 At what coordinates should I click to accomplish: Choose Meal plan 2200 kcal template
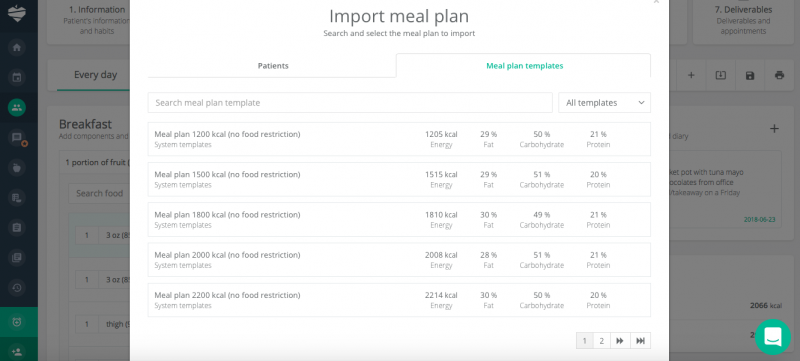click(x=399, y=300)
